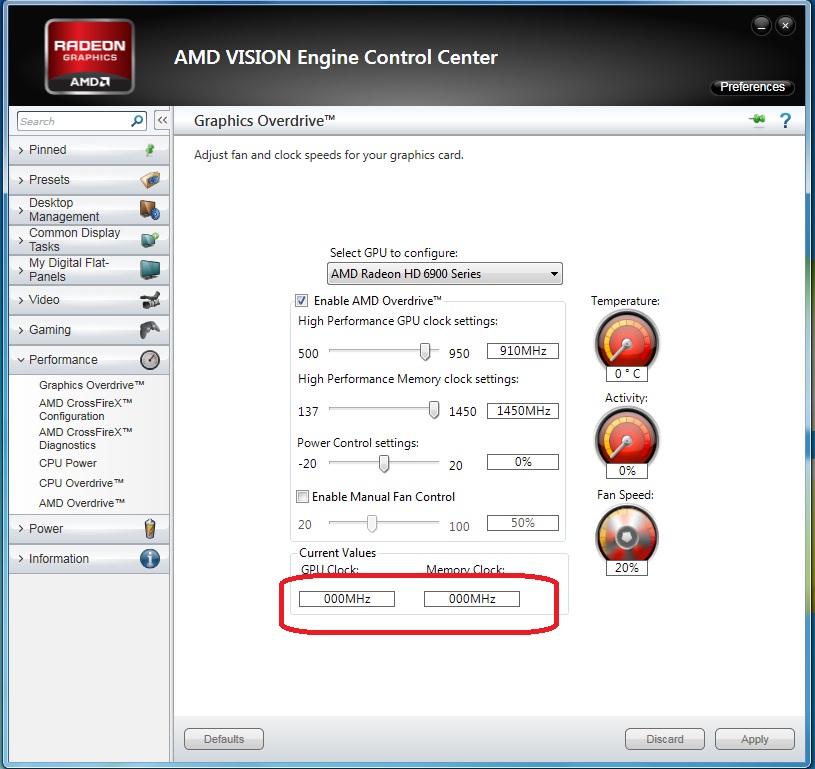Expand the Desktop Management section
This screenshot has height=769, width=815.
(89, 210)
